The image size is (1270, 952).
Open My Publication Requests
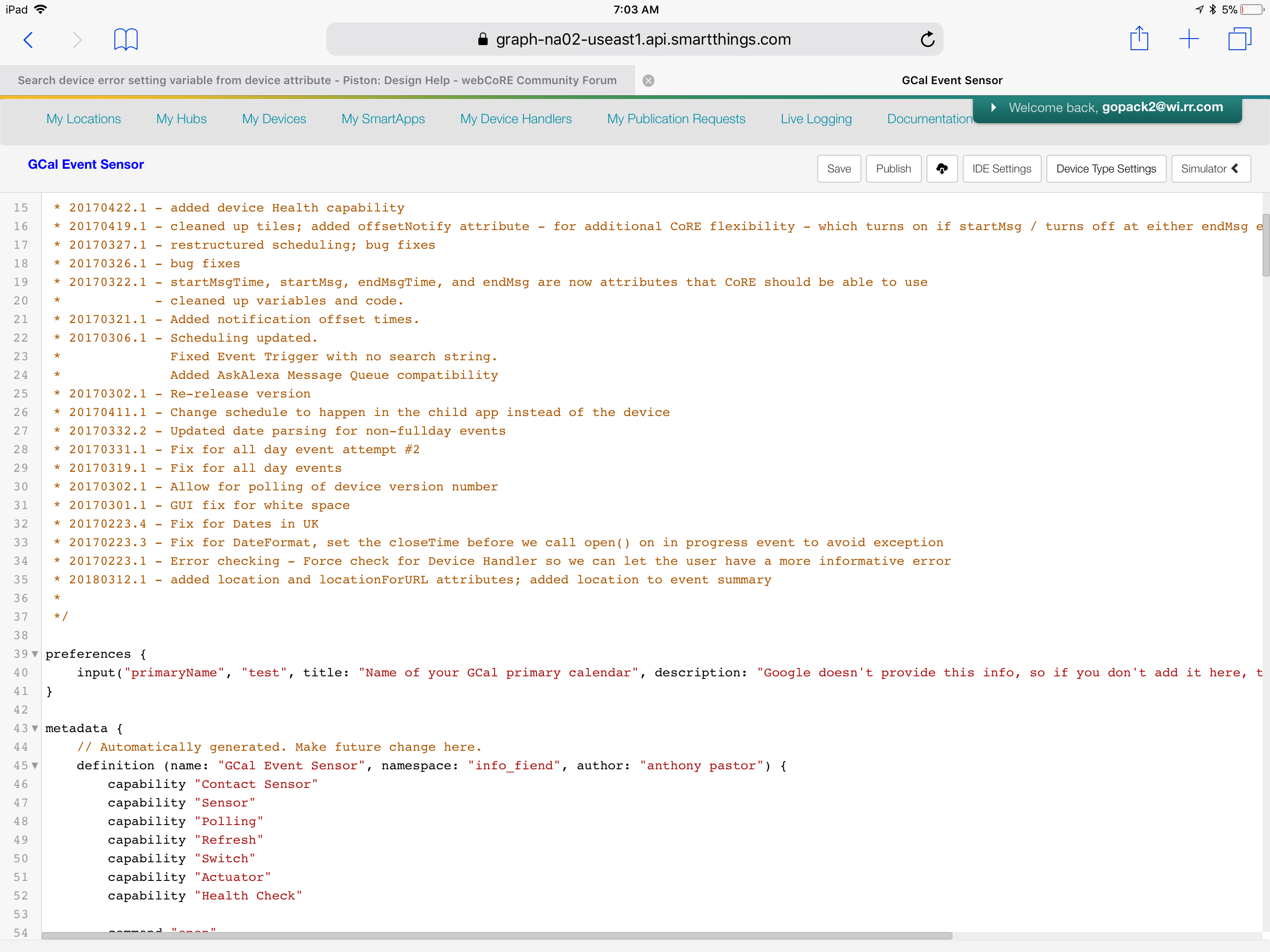[676, 119]
